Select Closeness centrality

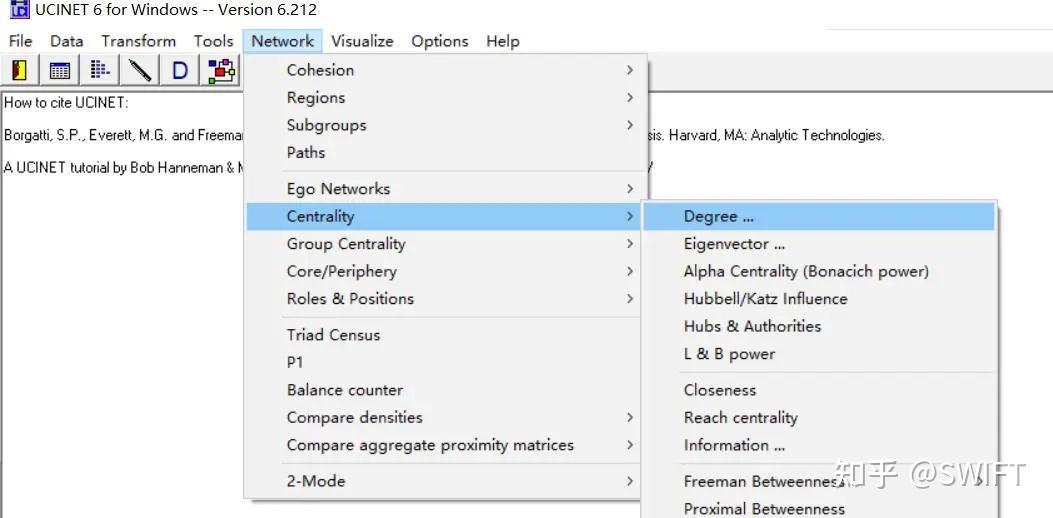(720, 390)
